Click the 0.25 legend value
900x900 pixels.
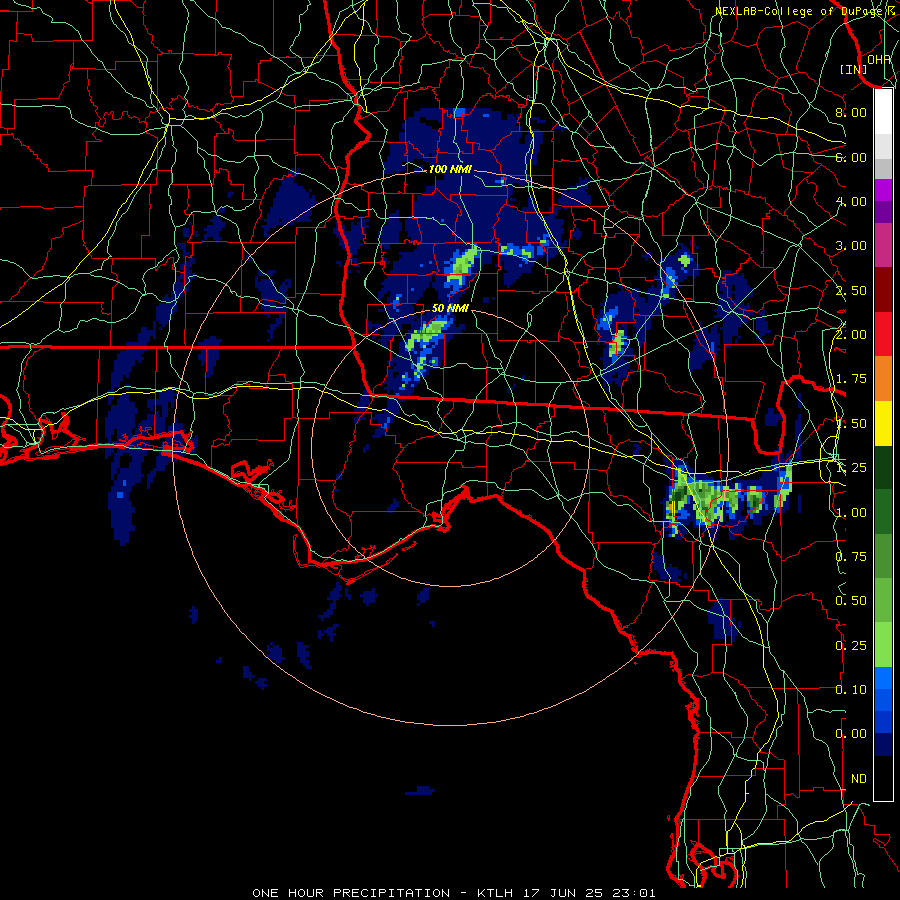click(851, 646)
